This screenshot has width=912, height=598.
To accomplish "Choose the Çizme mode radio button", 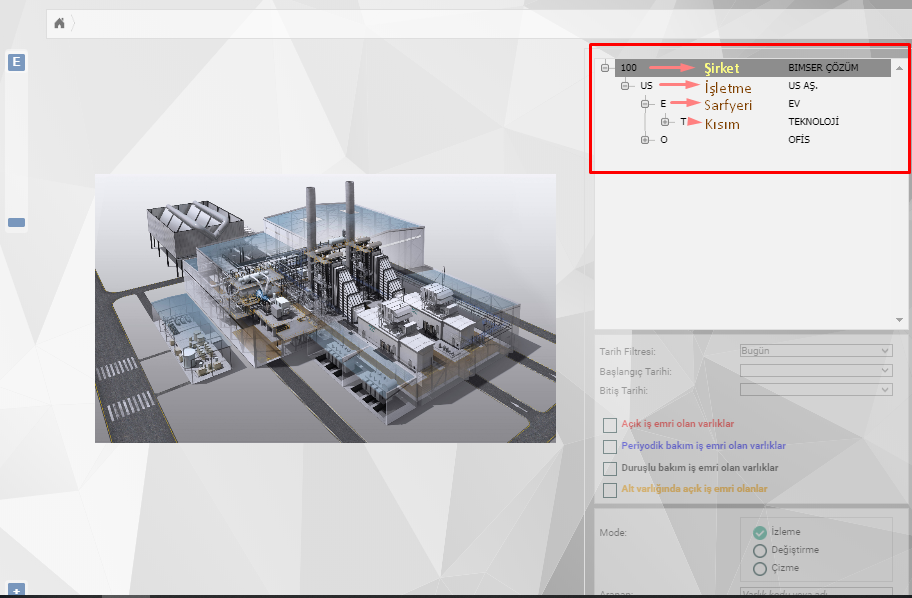I will 760,569.
